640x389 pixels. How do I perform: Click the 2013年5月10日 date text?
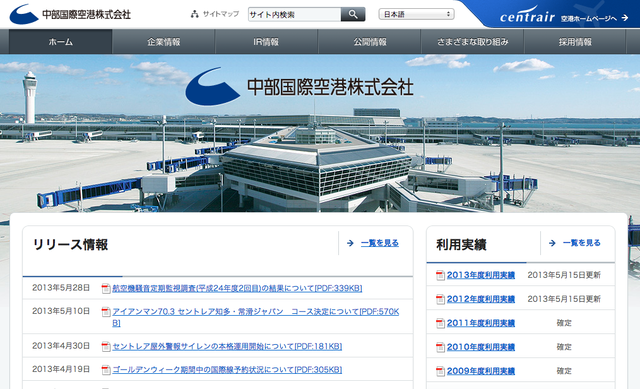tap(61, 311)
